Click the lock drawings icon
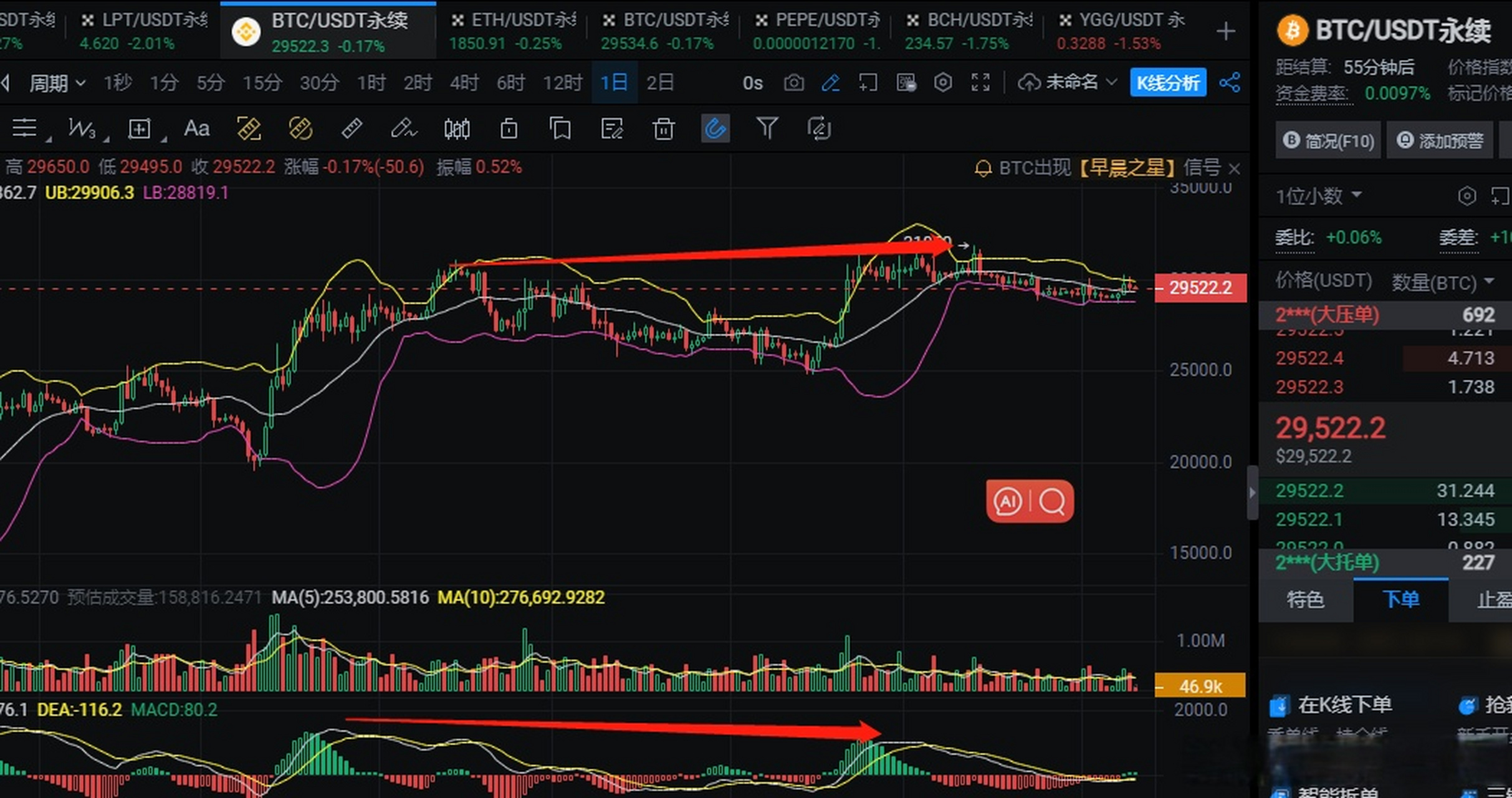 point(508,129)
